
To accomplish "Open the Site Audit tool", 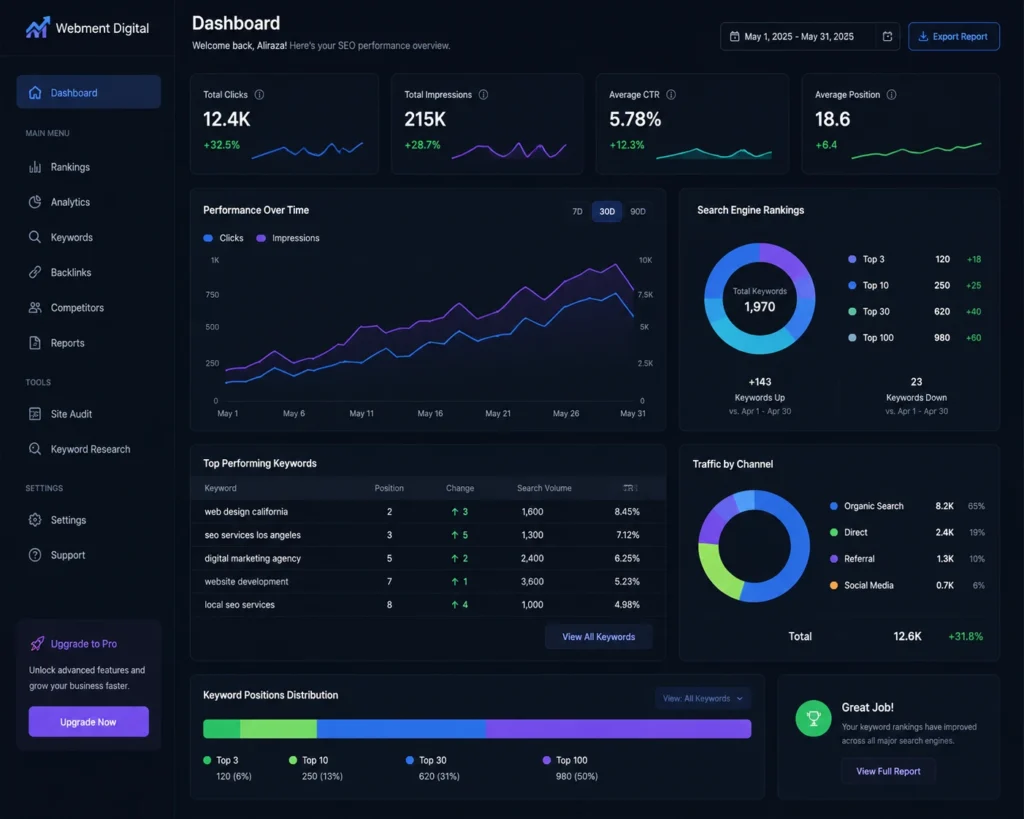I will (x=89, y=414).
